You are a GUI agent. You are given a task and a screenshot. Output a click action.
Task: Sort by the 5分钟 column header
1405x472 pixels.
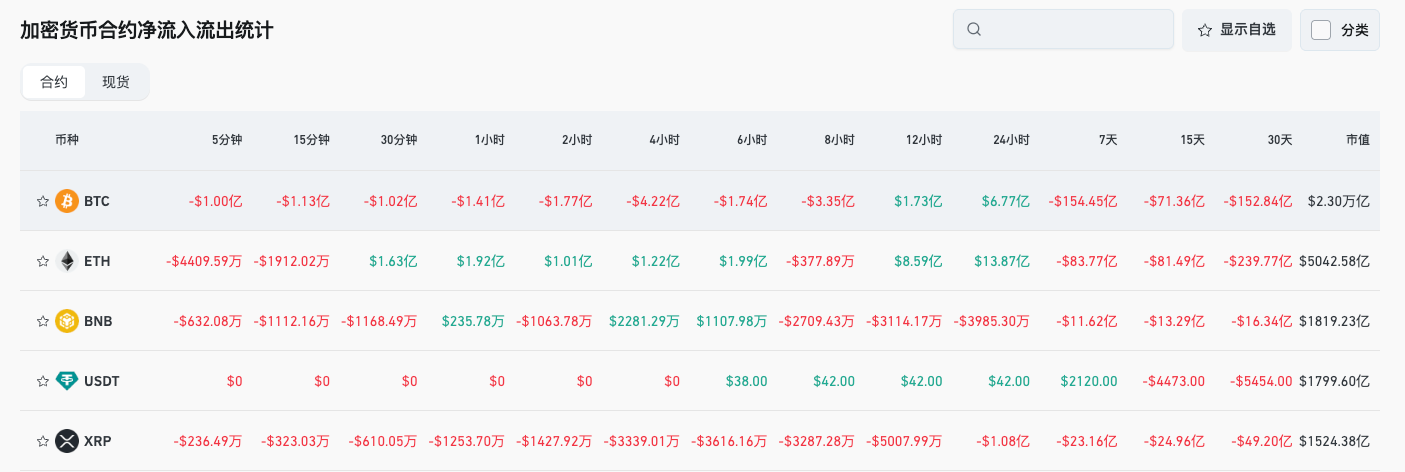(226, 140)
